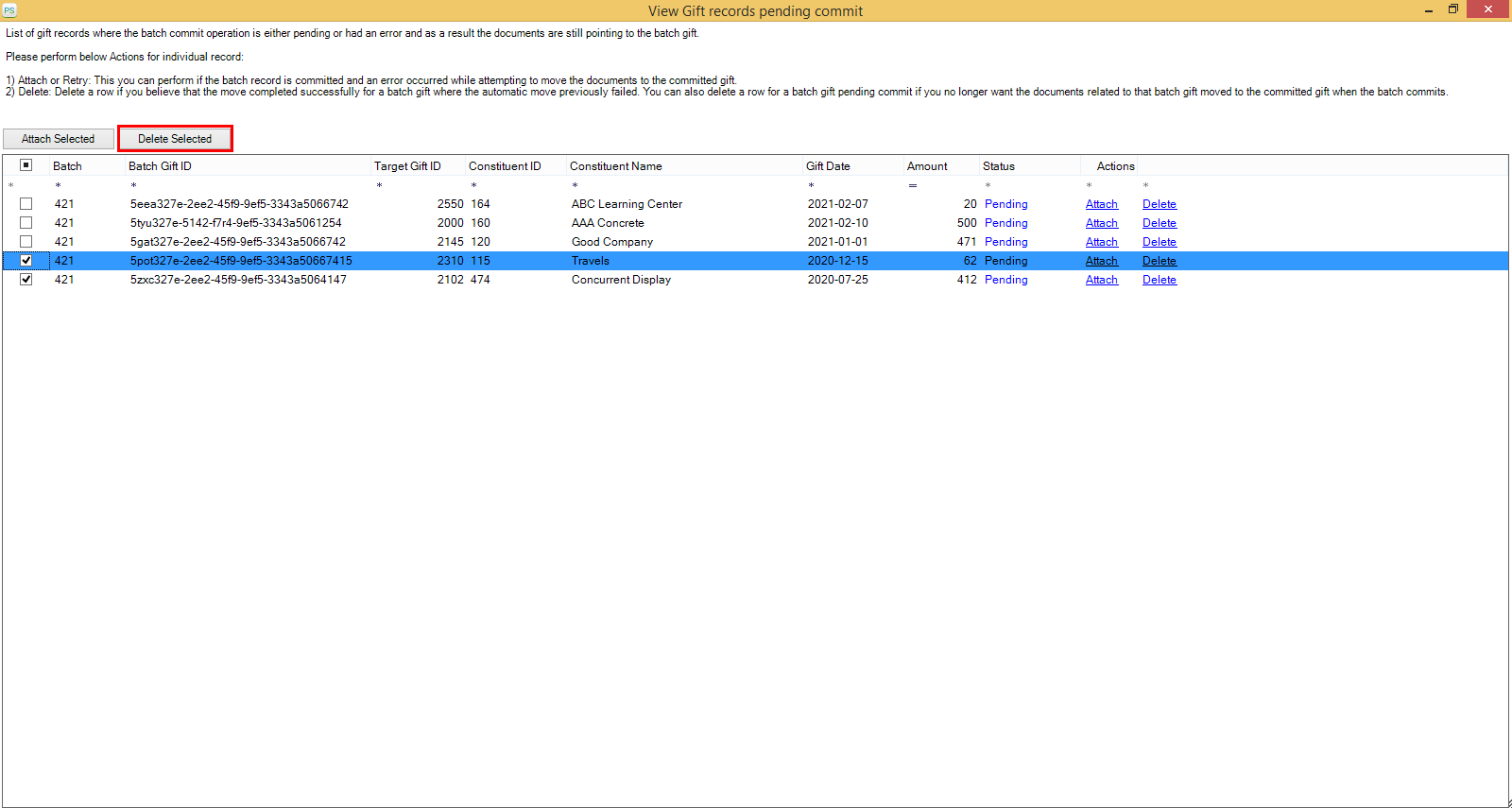Click the Constituent Name filter operator asterisk
The height and width of the screenshot is (808, 1512).
(575, 185)
